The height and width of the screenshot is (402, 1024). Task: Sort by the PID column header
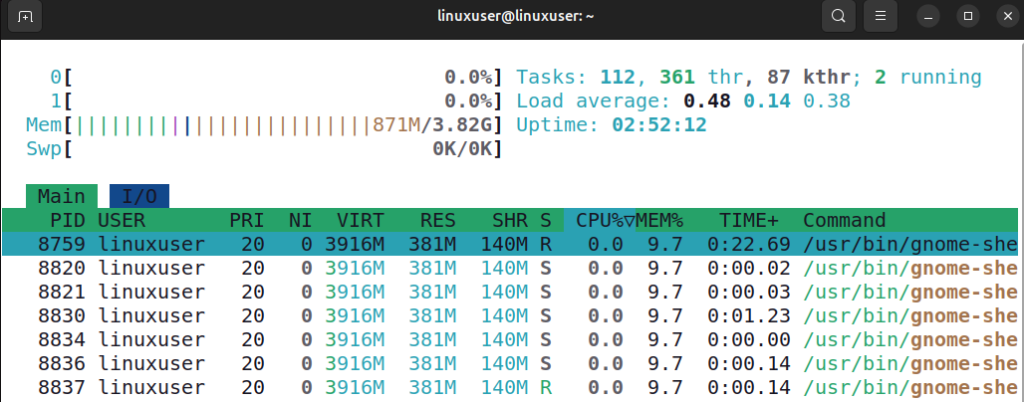(67, 220)
